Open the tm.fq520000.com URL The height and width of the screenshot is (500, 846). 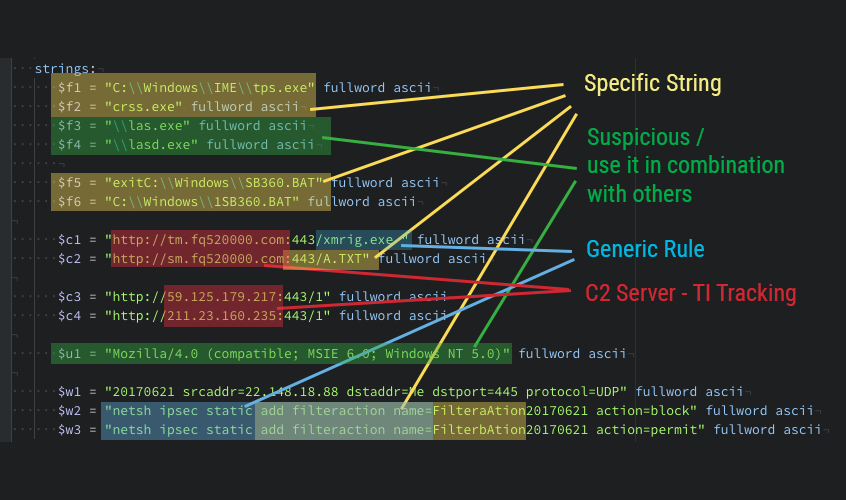pyautogui.click(x=199, y=240)
